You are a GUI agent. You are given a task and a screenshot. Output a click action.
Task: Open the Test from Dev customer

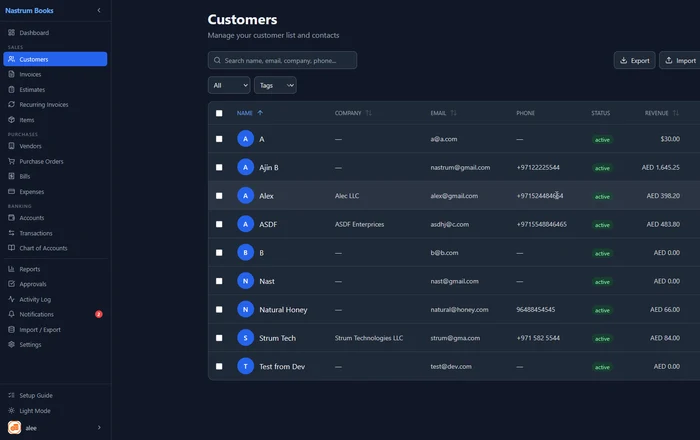point(282,366)
